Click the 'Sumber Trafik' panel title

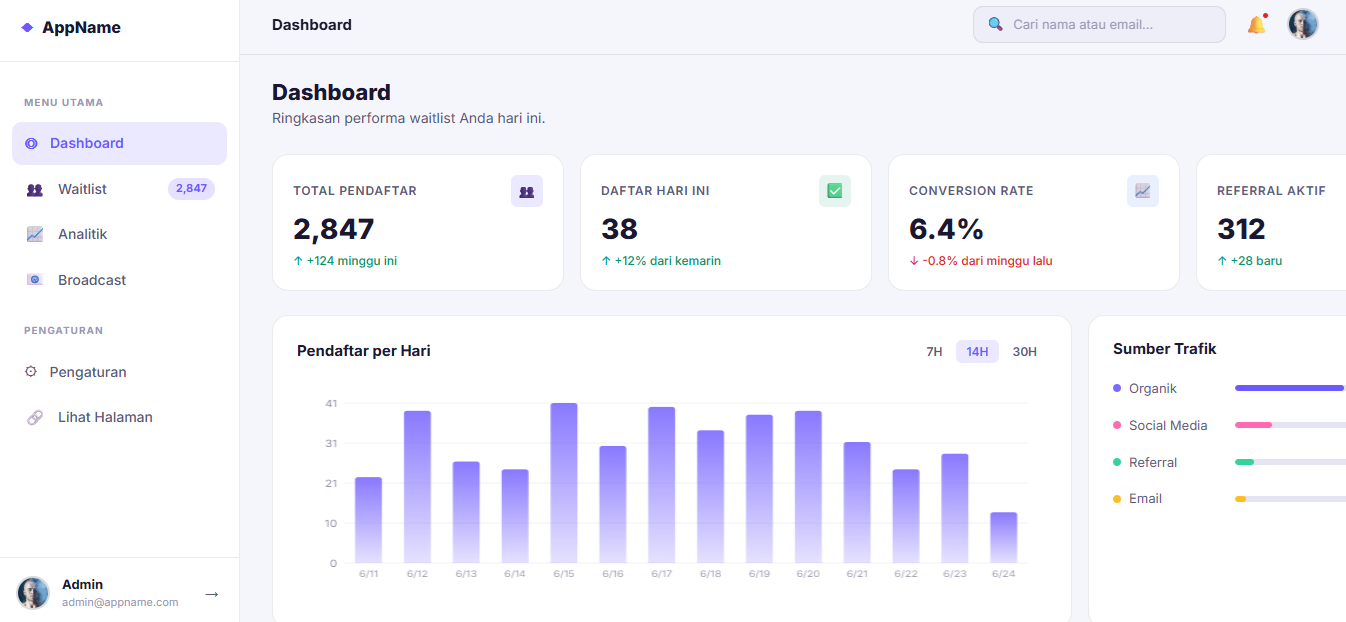point(1165,349)
